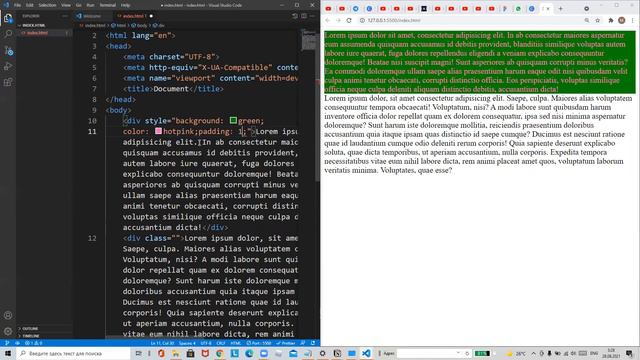The height and width of the screenshot is (360, 640).
Task: Open the html breadcrumb
Action: 119,25
